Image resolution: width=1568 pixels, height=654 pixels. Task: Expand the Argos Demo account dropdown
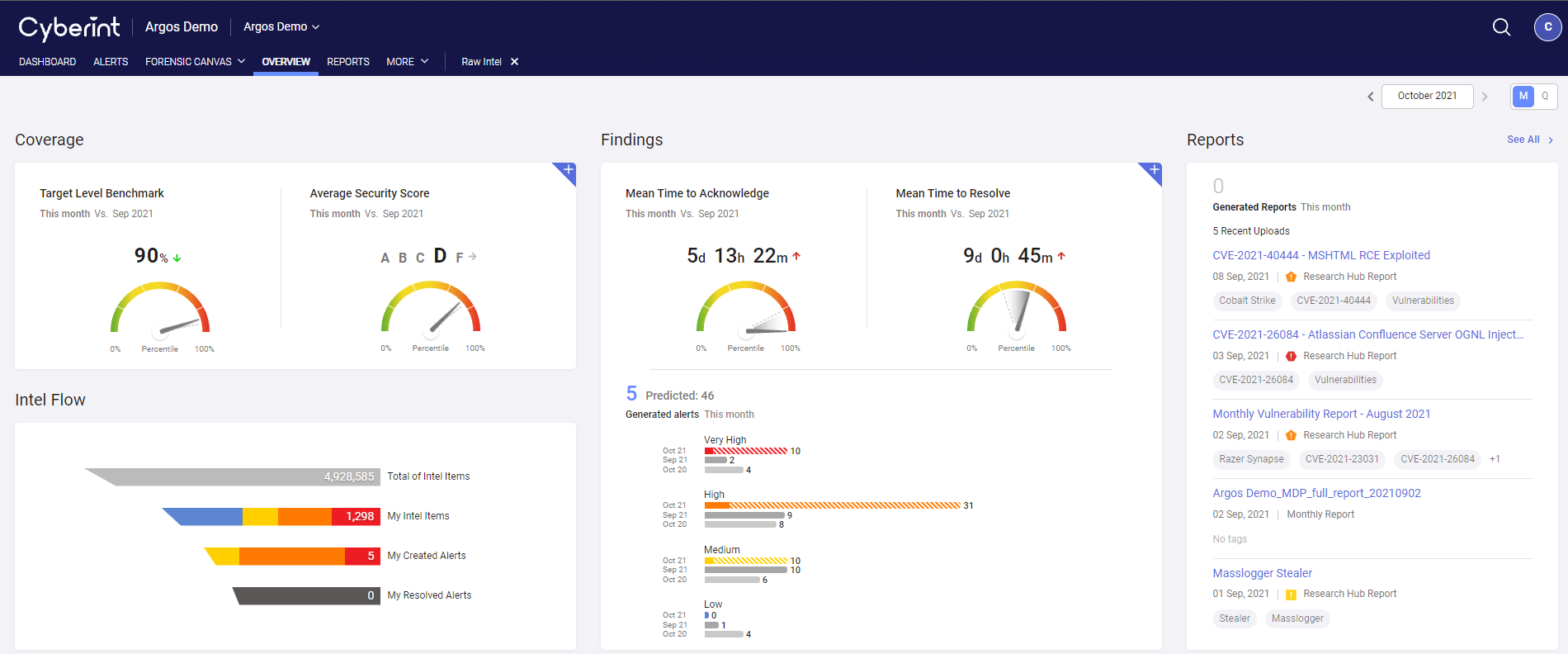(281, 27)
